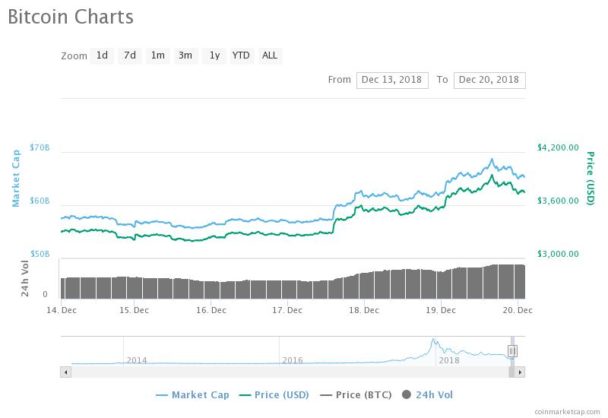
Task: Toggle the Price (USD) legend series
Action: [274, 395]
